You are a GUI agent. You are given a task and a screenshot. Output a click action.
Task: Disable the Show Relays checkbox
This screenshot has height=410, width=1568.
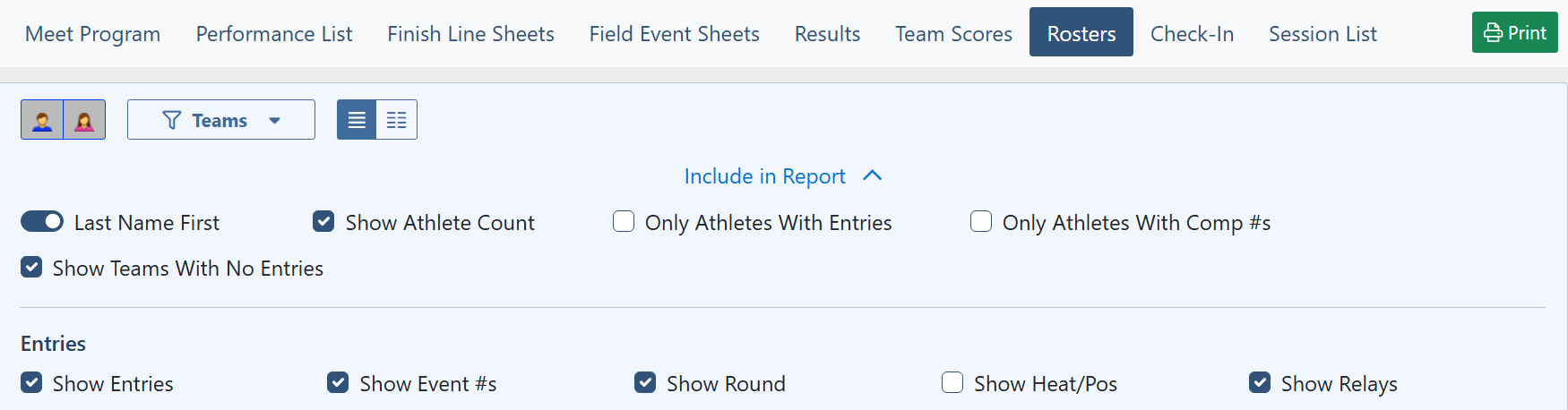[1260, 382]
